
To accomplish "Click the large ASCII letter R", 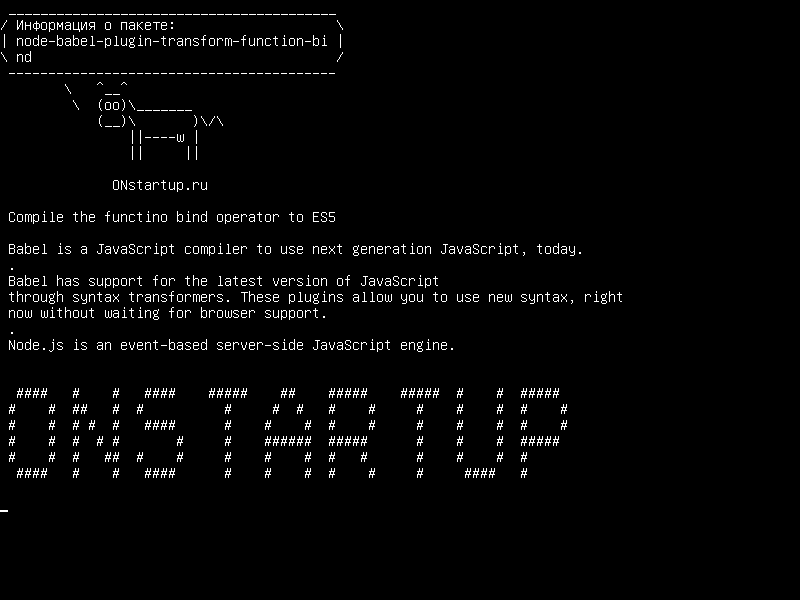I will pos(352,433).
